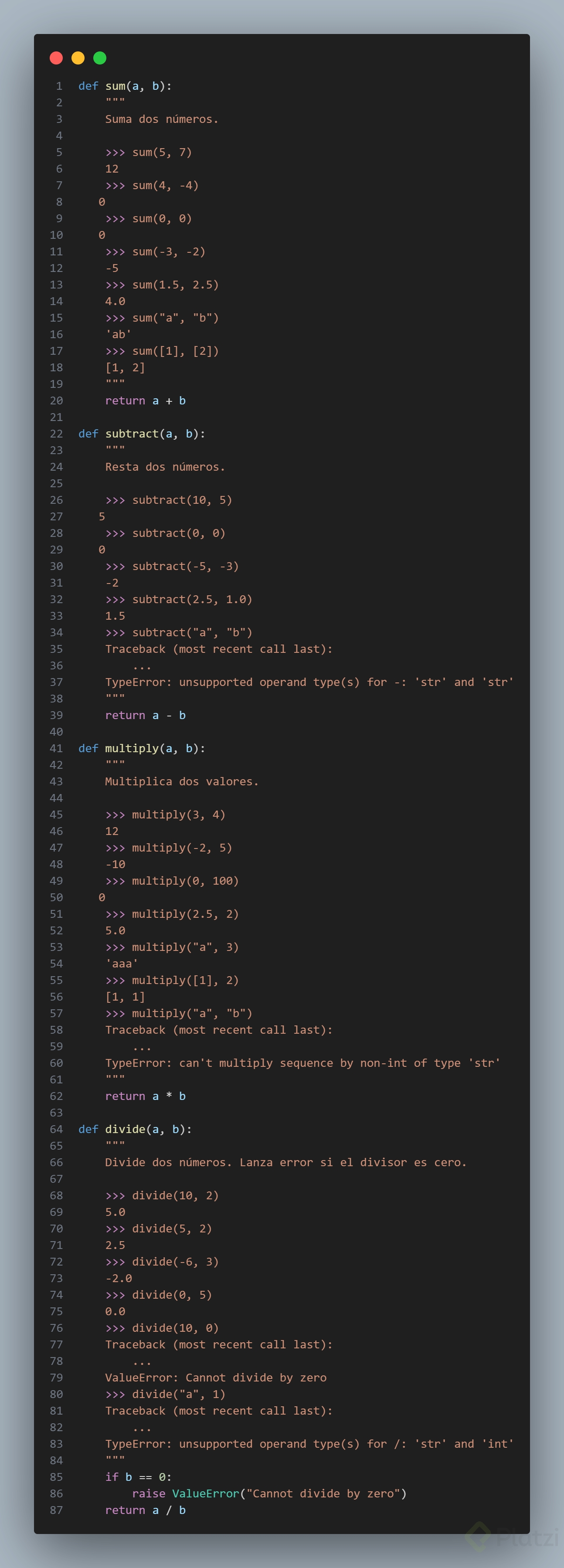Click the yellow minimize dot
Viewport: 564px width, 1568px height.
coord(78,58)
